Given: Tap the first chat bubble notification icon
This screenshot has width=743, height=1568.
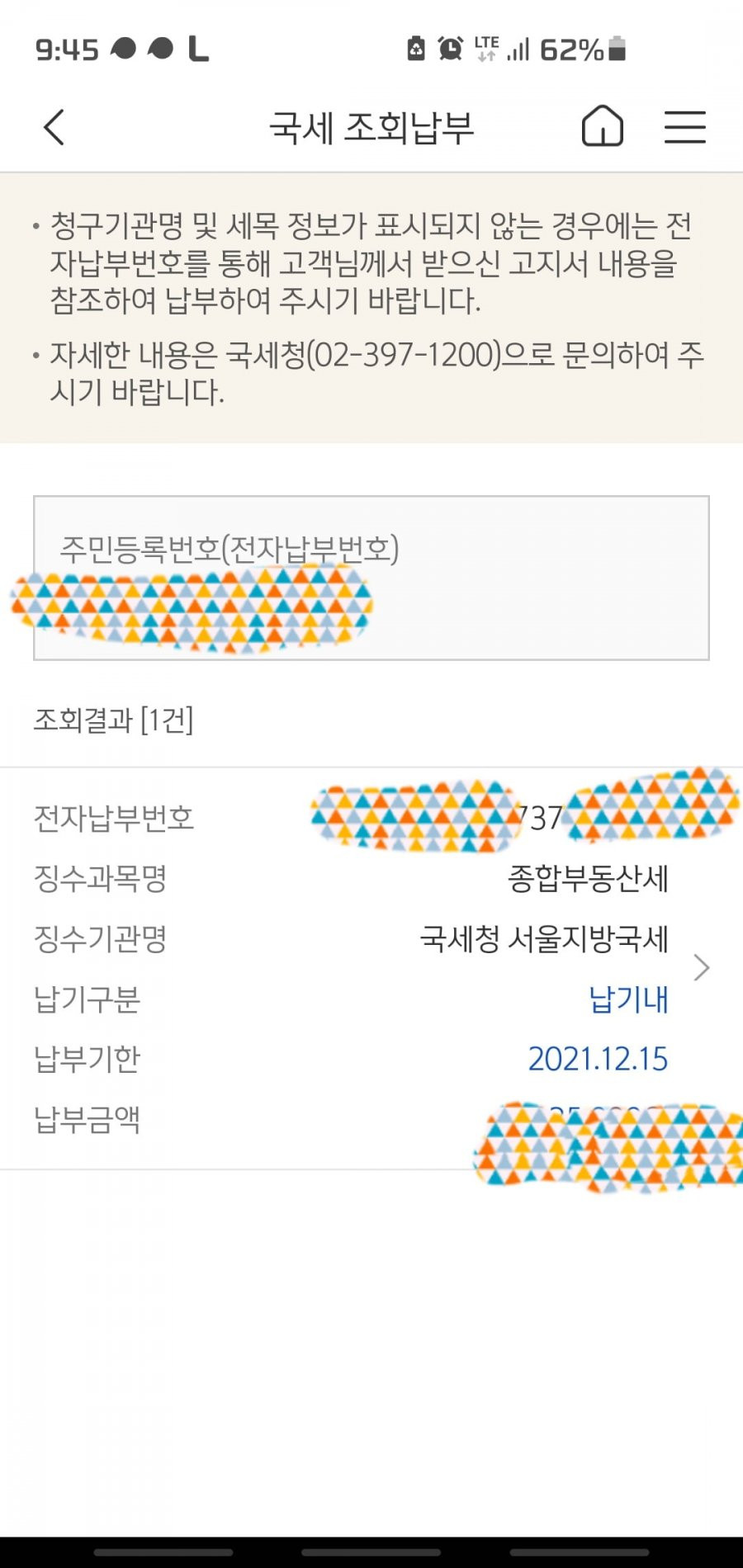Looking at the screenshot, I should 123,49.
